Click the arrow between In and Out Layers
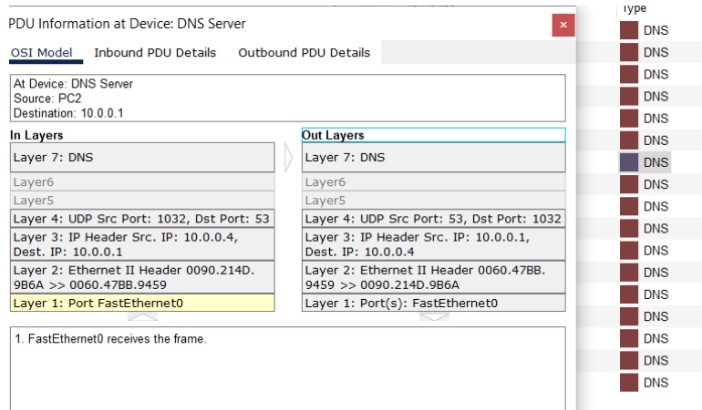The width and height of the screenshot is (702, 410). pos(288,158)
